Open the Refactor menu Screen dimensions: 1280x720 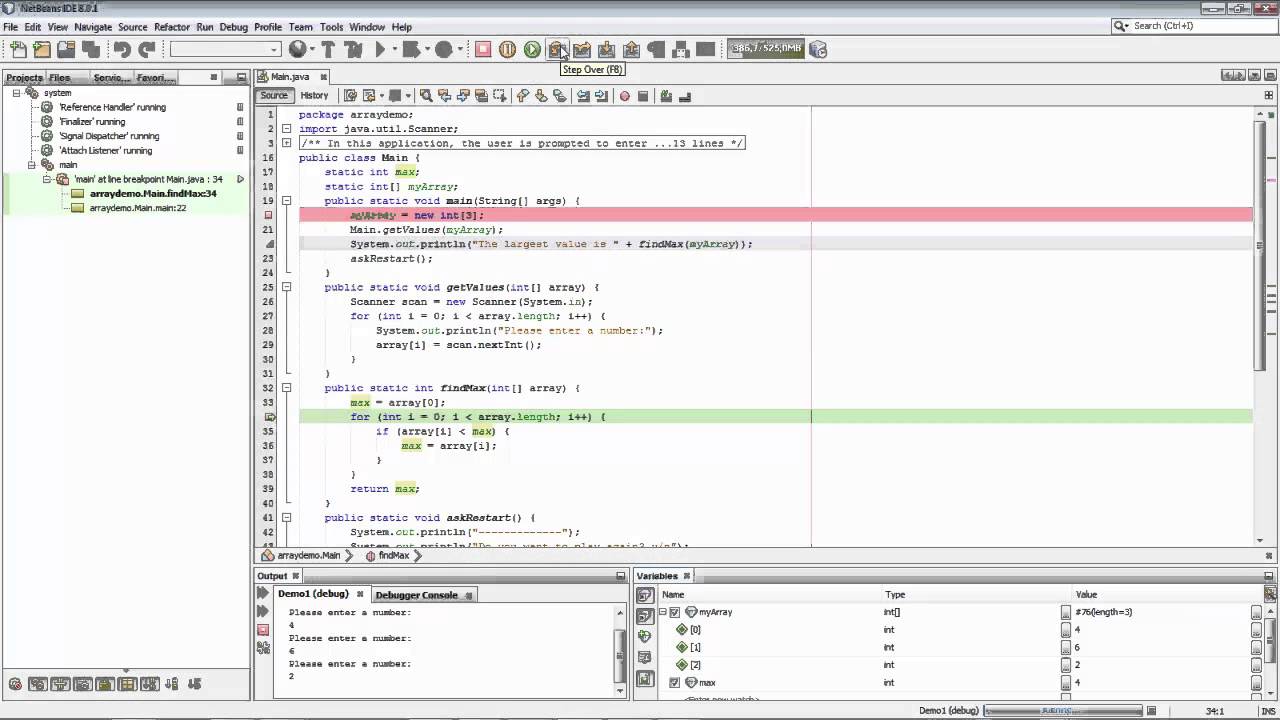click(x=172, y=27)
